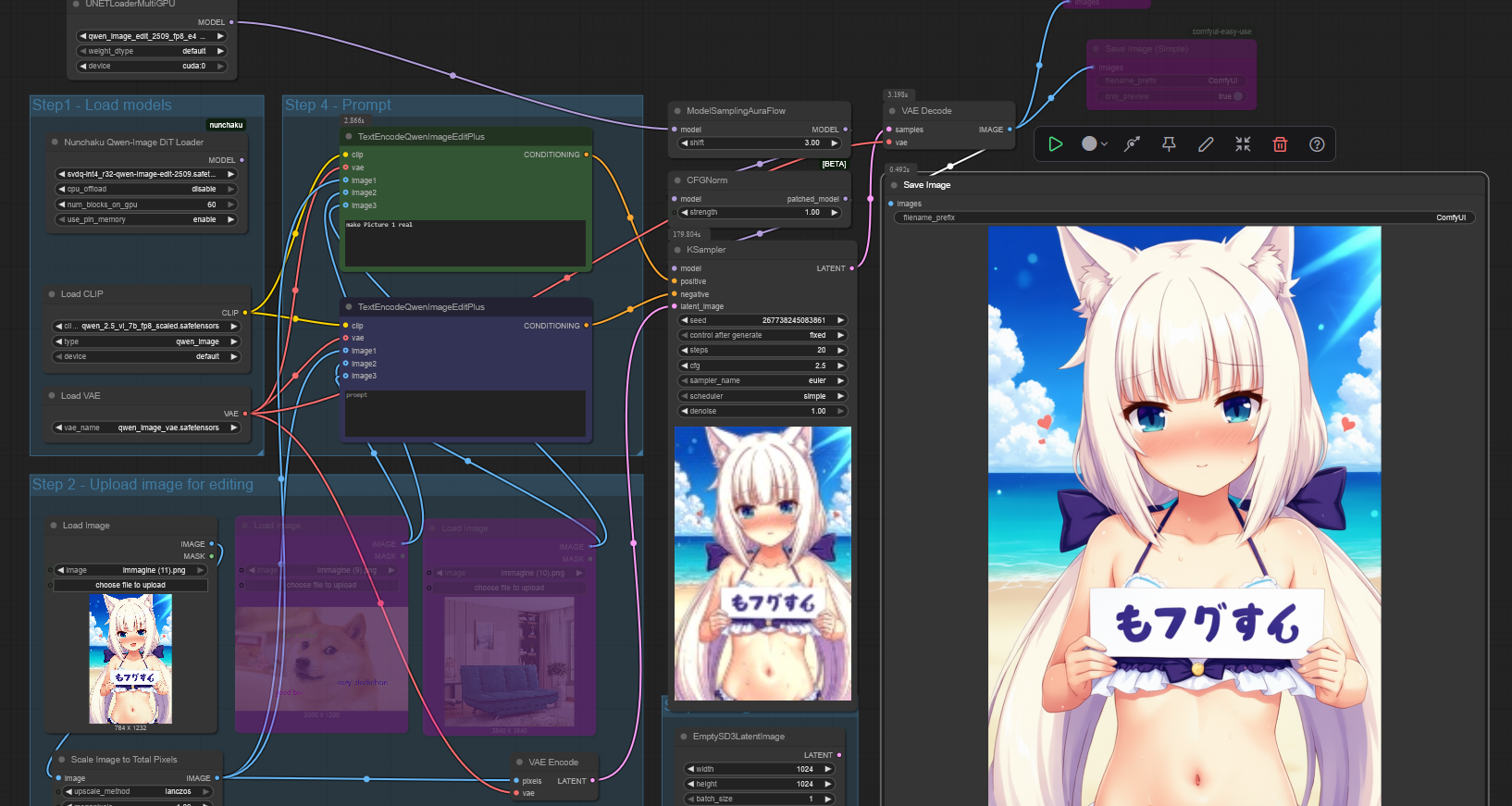Open vae_name qwen_image_vae.safetensors dropdown
Viewport: 1512px width, 806px height.
click(147, 428)
